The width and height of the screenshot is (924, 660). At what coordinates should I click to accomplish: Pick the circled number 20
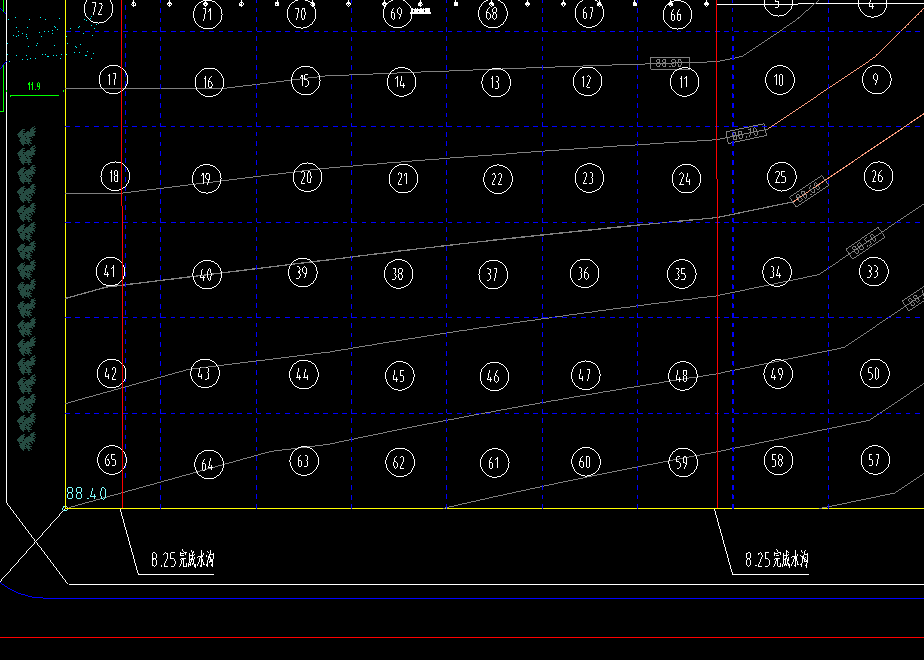307,177
